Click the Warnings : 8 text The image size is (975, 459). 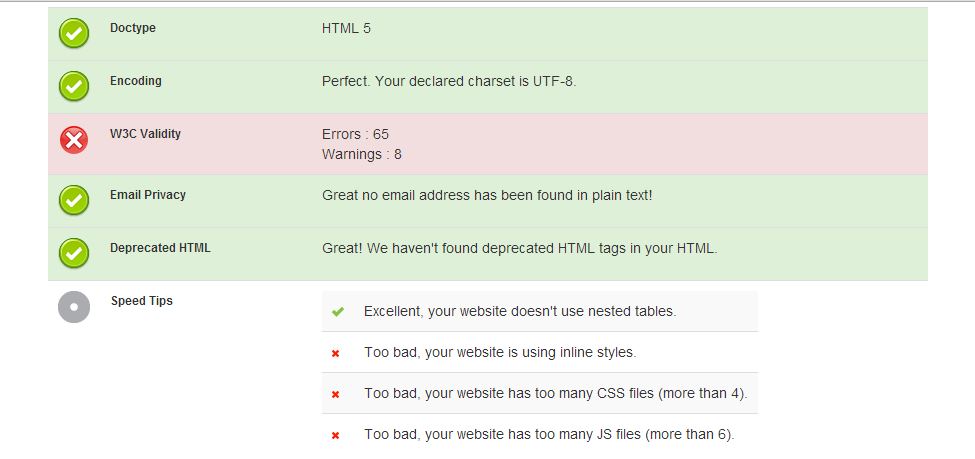(361, 154)
